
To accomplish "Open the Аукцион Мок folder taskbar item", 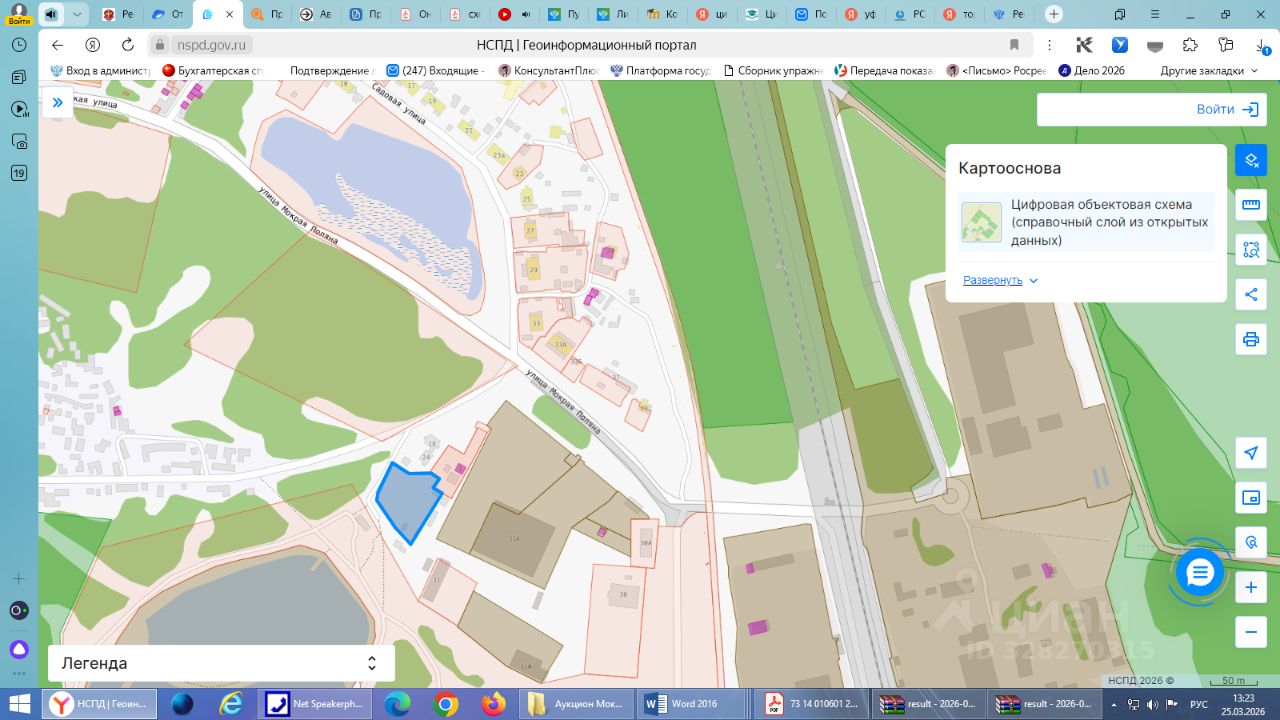I will 577,703.
